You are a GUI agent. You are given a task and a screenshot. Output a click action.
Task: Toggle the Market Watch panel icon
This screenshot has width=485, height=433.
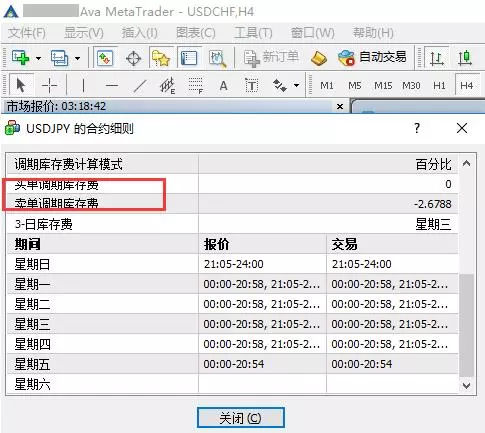click(x=105, y=58)
